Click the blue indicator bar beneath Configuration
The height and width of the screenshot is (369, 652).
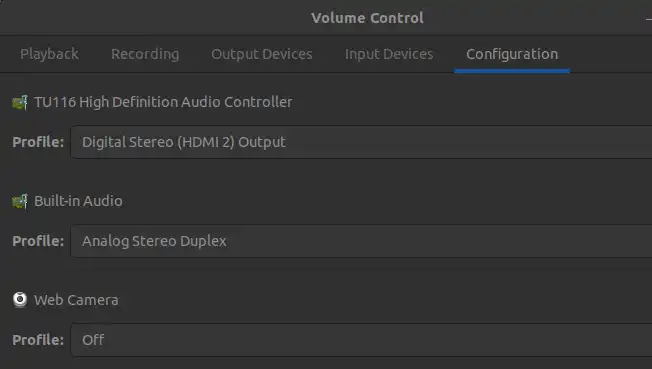coord(512,71)
